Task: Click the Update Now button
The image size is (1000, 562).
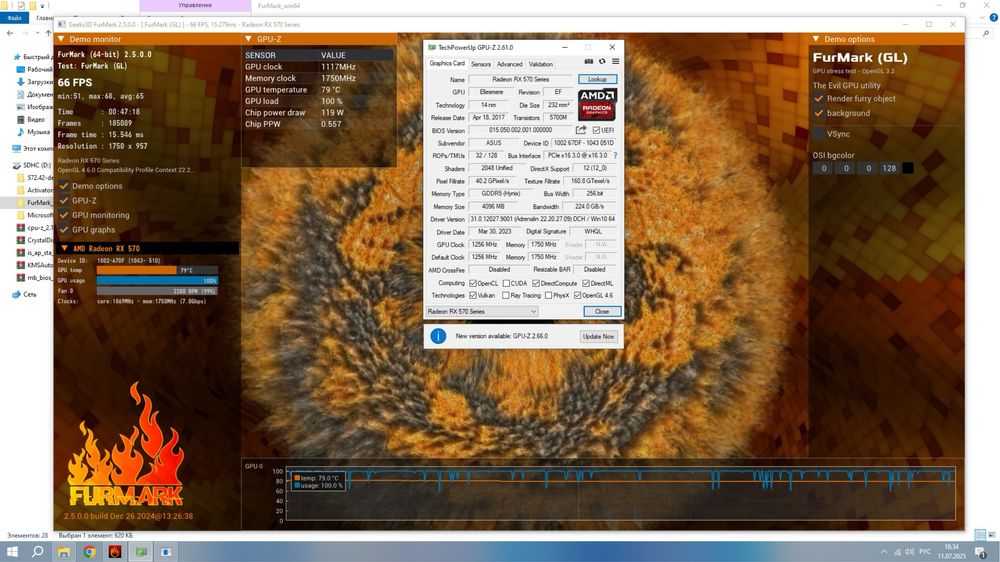Action: click(599, 336)
